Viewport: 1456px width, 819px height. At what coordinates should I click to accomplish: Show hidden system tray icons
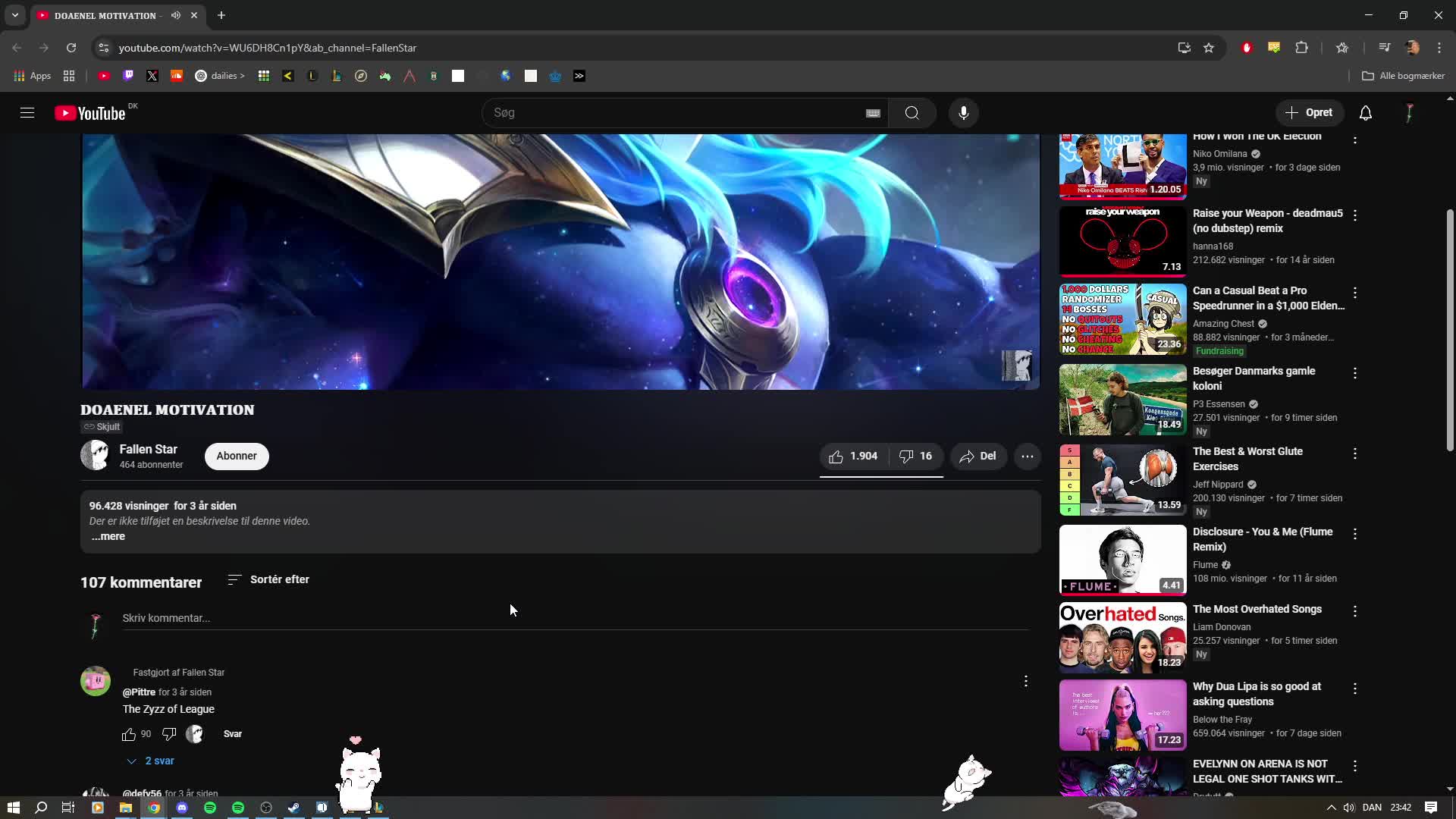tap(1331, 808)
